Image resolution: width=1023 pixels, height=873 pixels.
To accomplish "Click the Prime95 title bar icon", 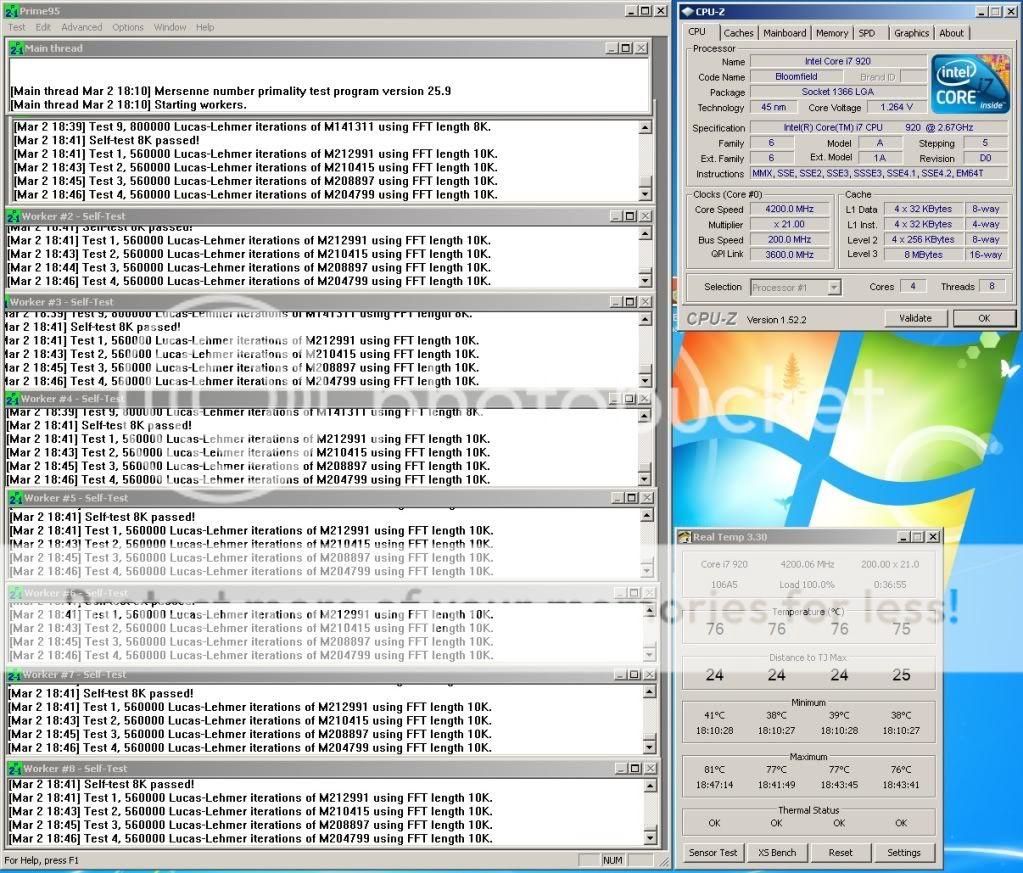I will coord(11,11).
